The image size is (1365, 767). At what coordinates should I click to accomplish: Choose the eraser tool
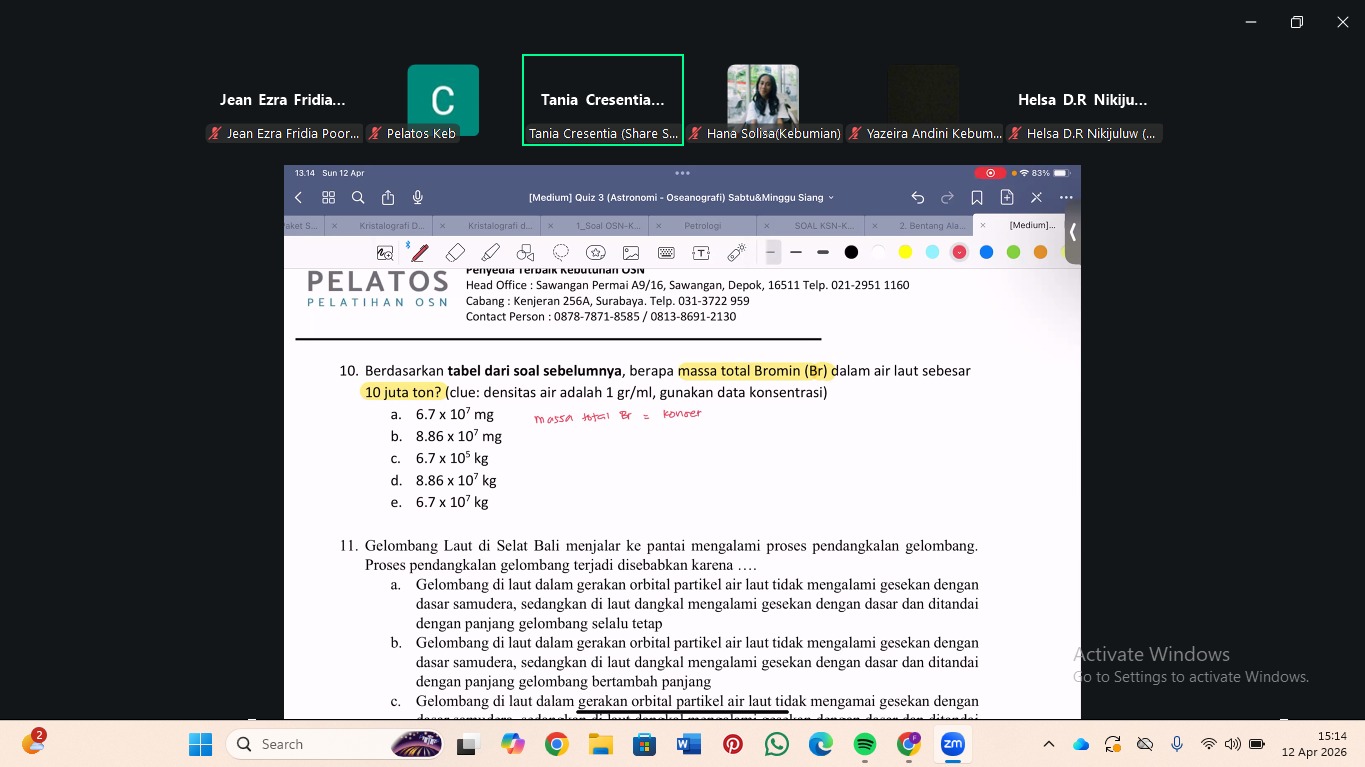455,253
